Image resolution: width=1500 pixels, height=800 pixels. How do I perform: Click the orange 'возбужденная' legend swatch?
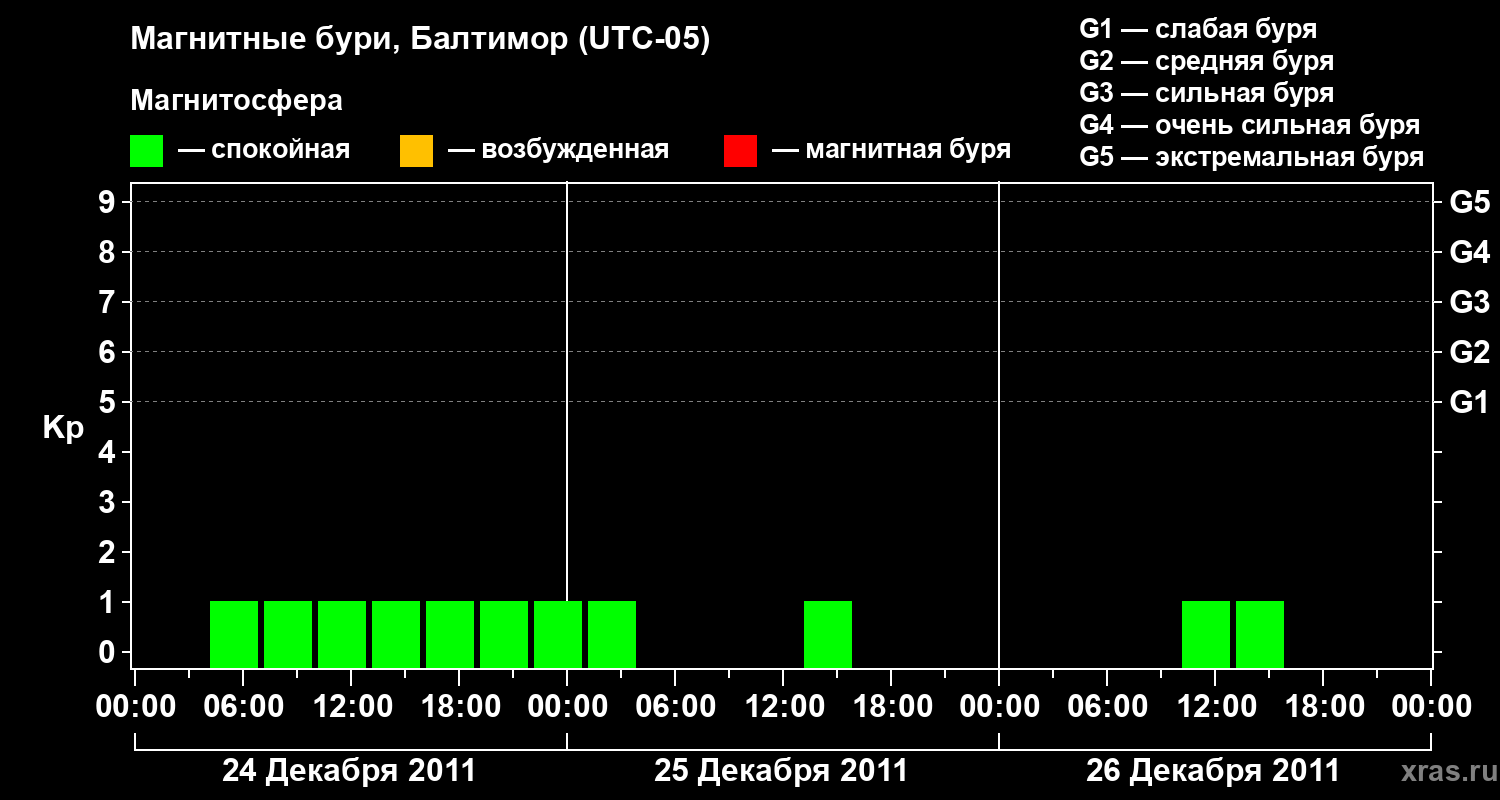pos(416,151)
